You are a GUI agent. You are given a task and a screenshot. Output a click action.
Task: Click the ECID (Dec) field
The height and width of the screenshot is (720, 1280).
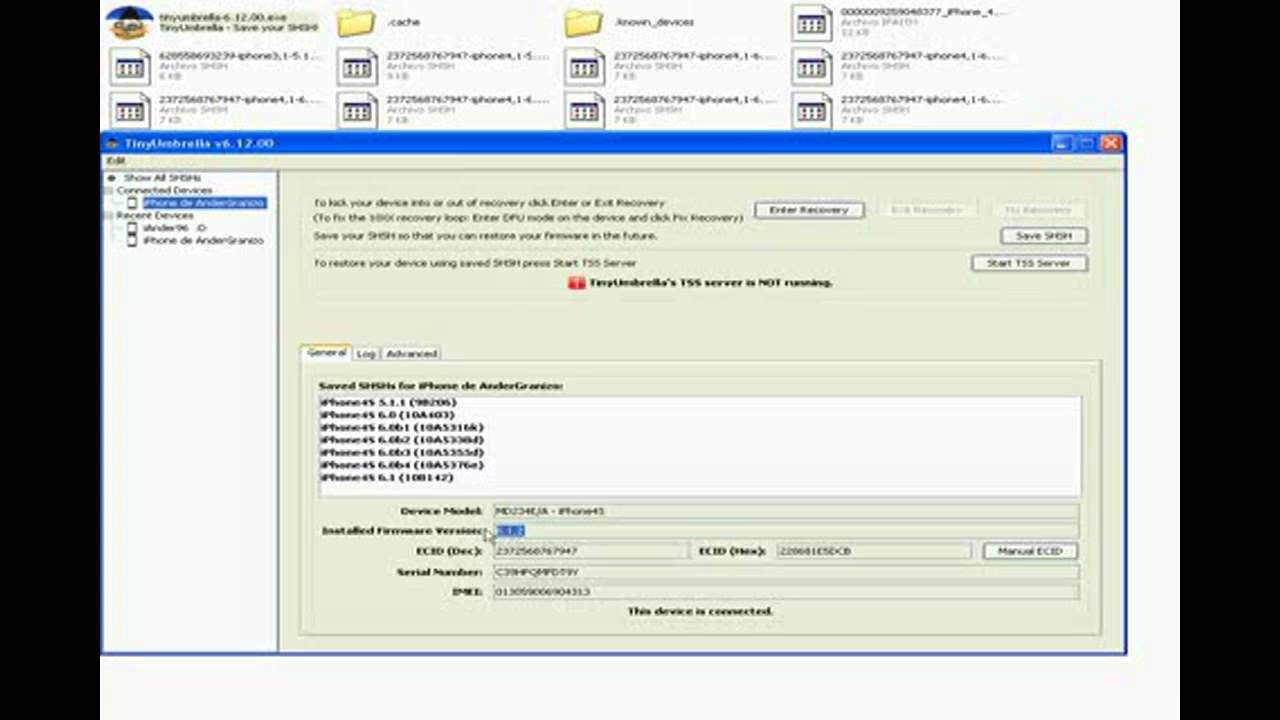(590, 551)
